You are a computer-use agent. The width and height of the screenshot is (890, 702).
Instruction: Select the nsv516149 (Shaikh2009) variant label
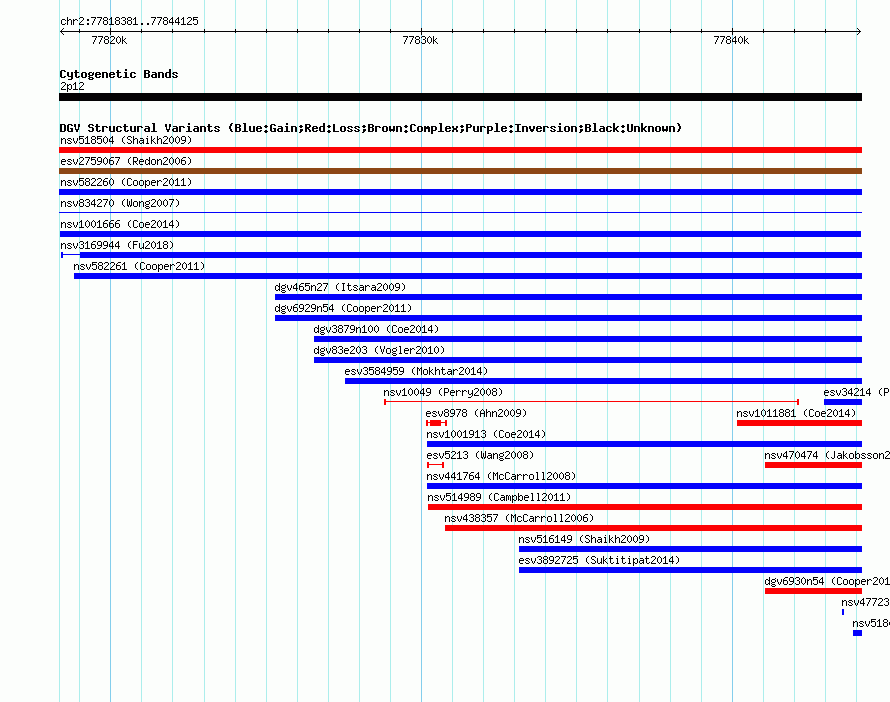(x=584, y=539)
